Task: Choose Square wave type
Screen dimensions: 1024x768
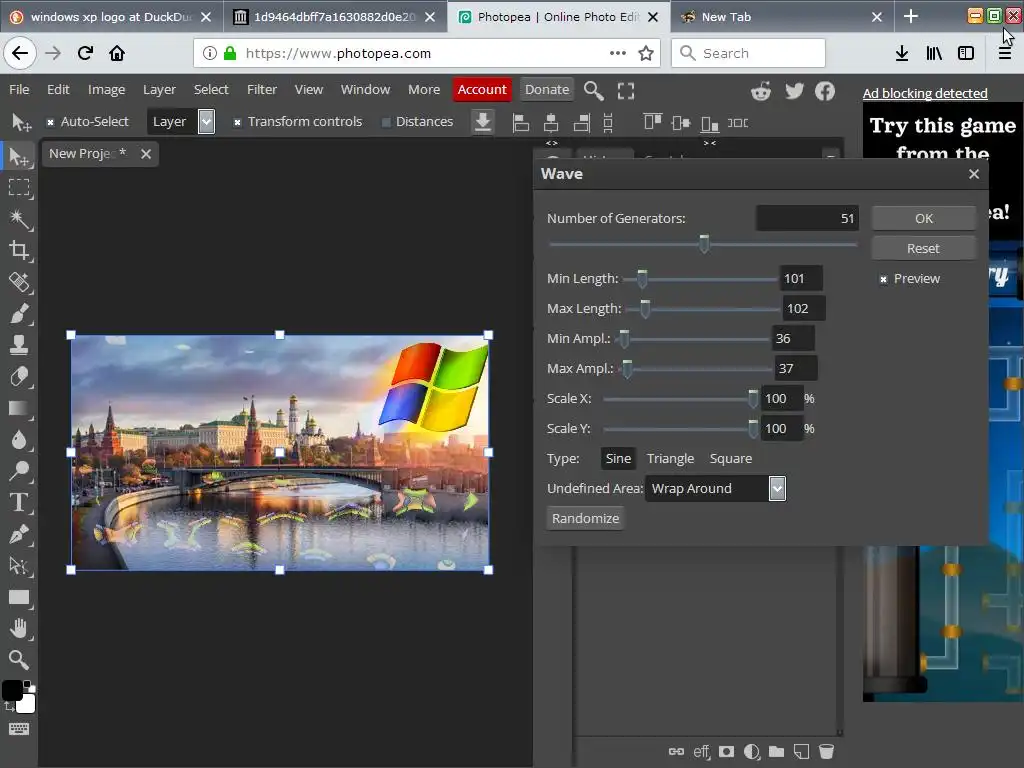Action: [x=731, y=458]
